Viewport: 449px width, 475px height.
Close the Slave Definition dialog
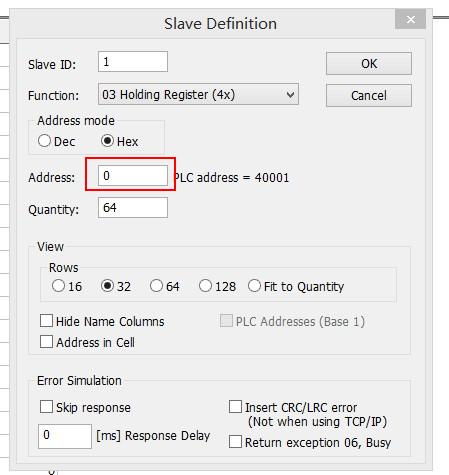coord(410,20)
